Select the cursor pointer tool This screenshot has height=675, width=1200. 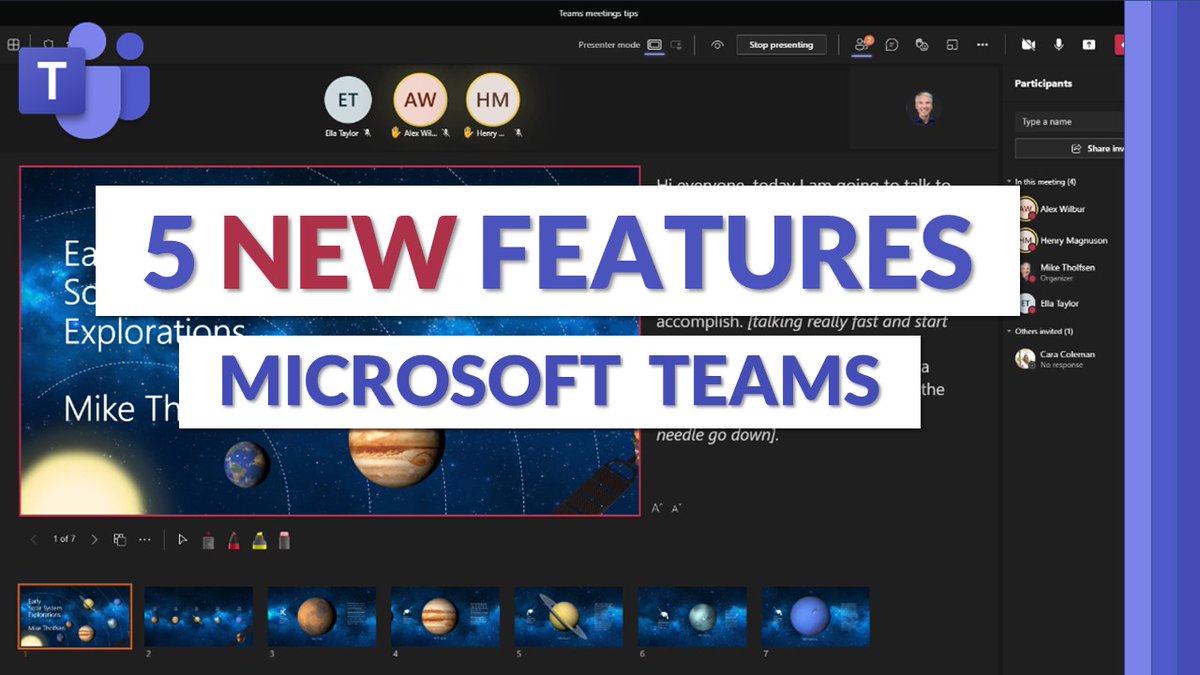pos(182,540)
